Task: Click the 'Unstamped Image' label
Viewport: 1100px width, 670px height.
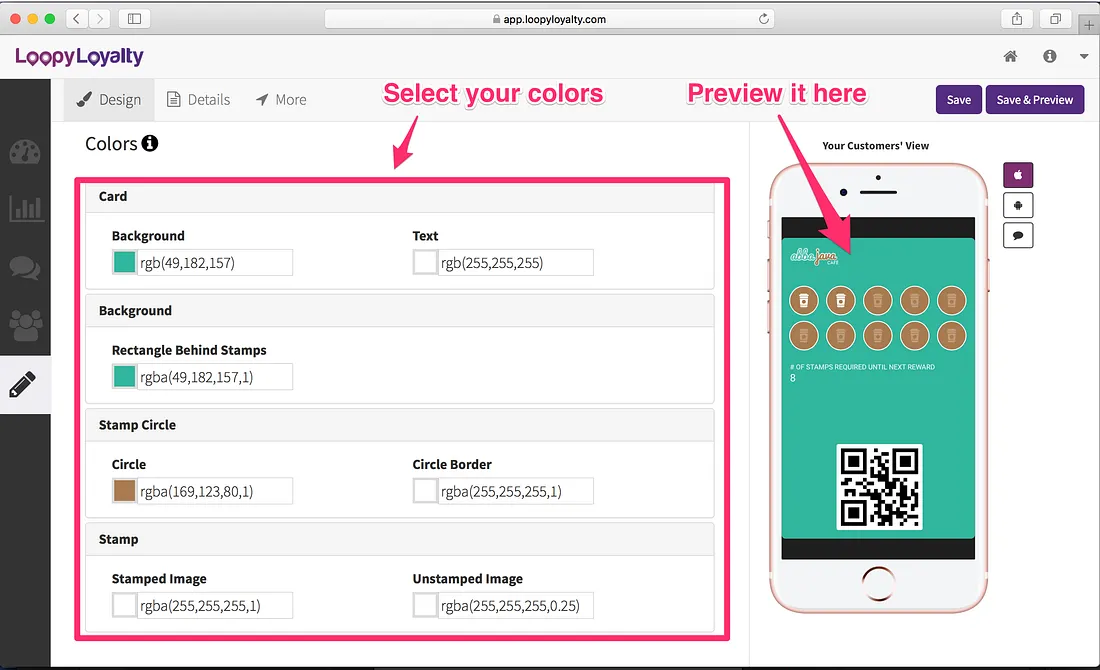Action: coord(467,579)
